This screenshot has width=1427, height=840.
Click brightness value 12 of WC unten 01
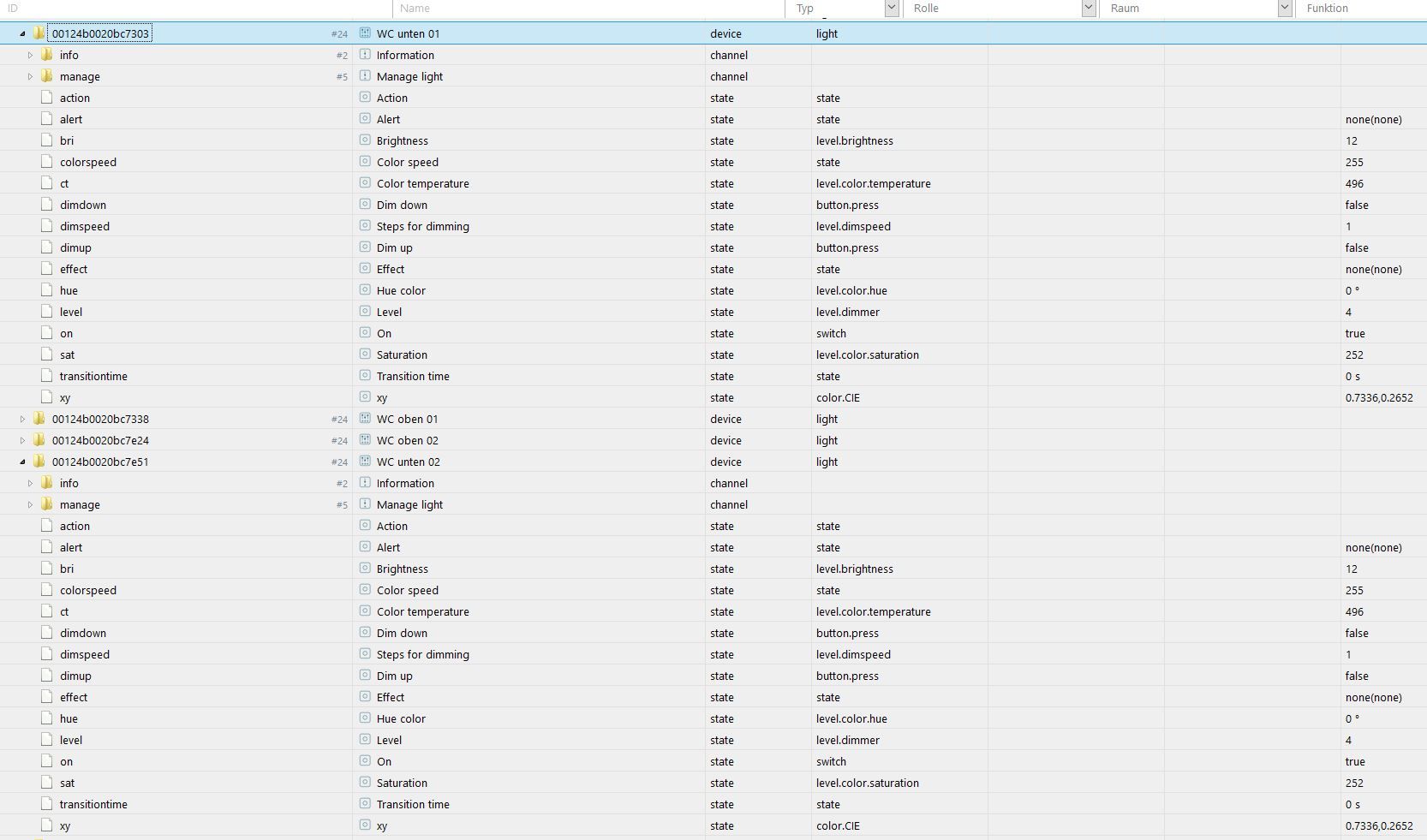point(1352,140)
